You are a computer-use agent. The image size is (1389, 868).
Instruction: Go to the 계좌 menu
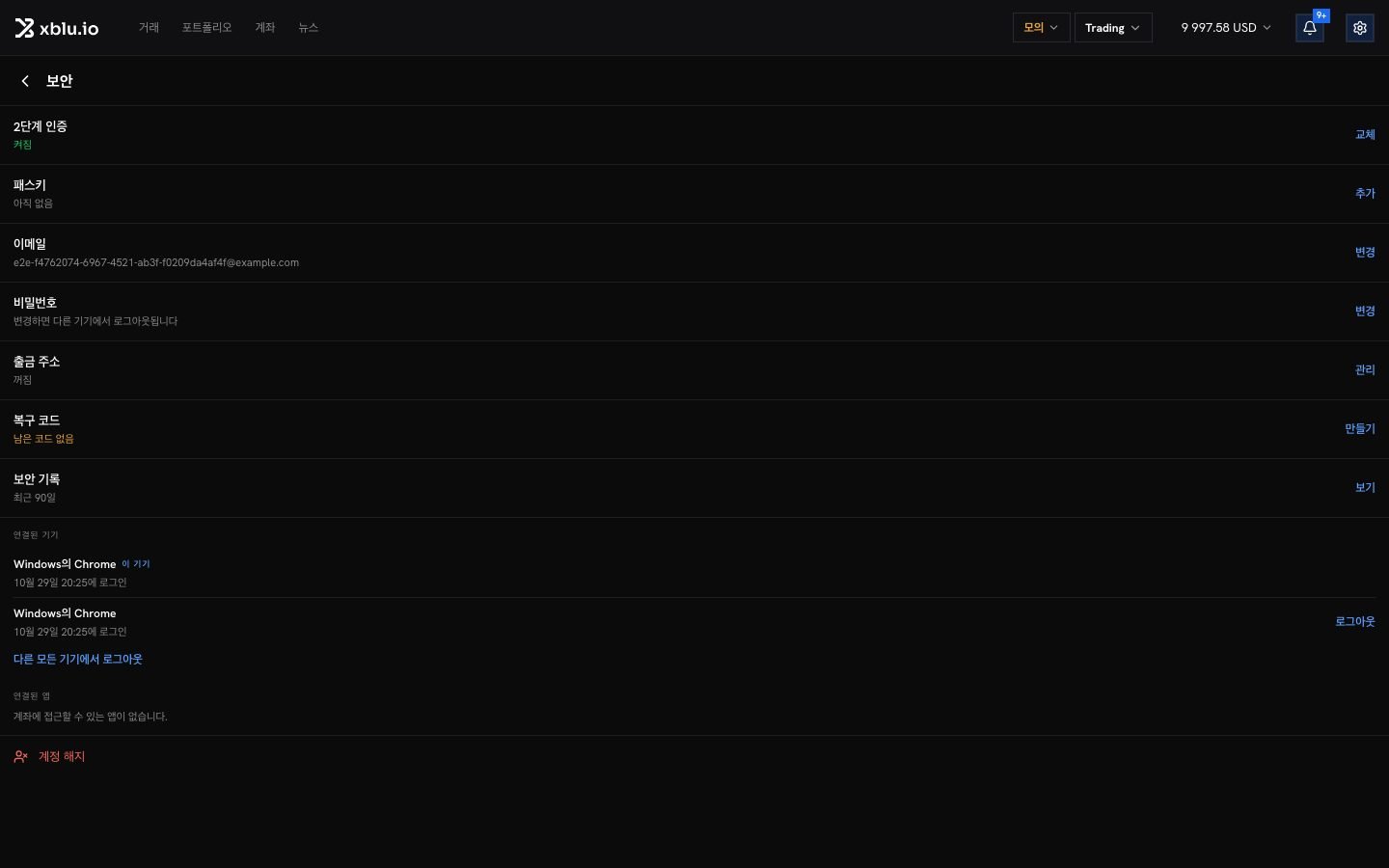265,28
